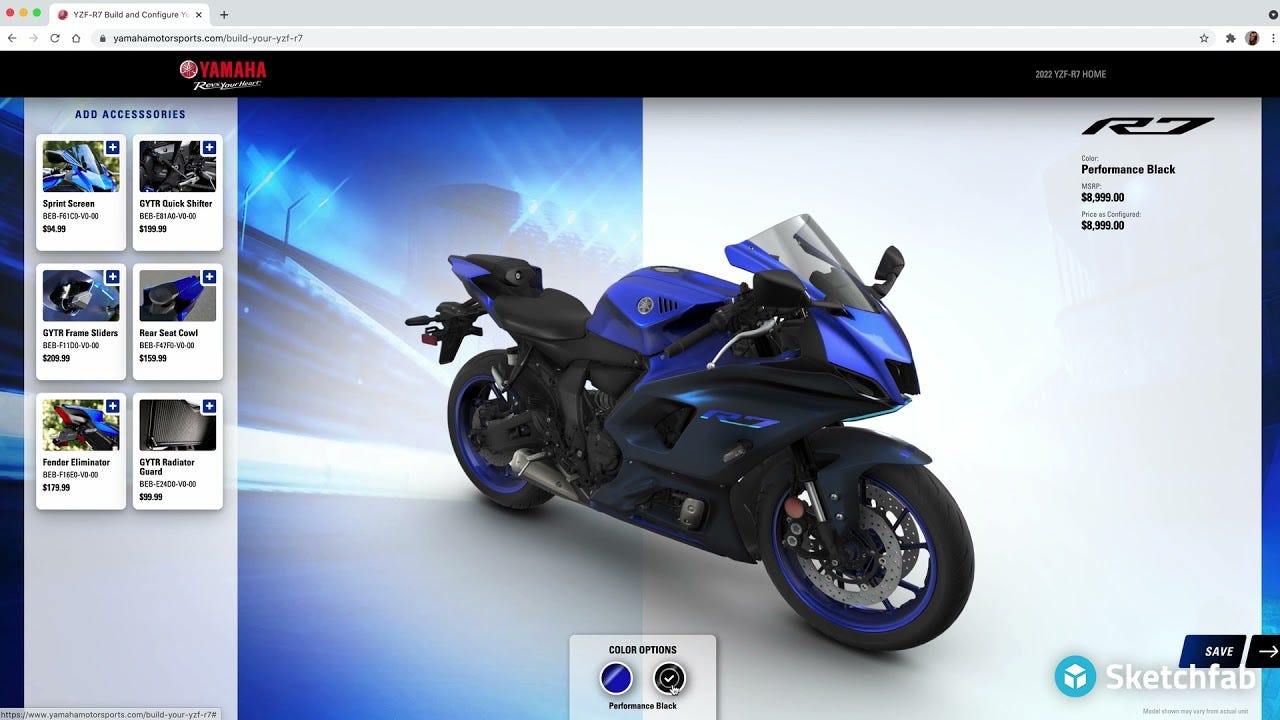This screenshot has height=720, width=1280.
Task: Add the Sprint Screen accessory with plus icon
Action: 112,147
